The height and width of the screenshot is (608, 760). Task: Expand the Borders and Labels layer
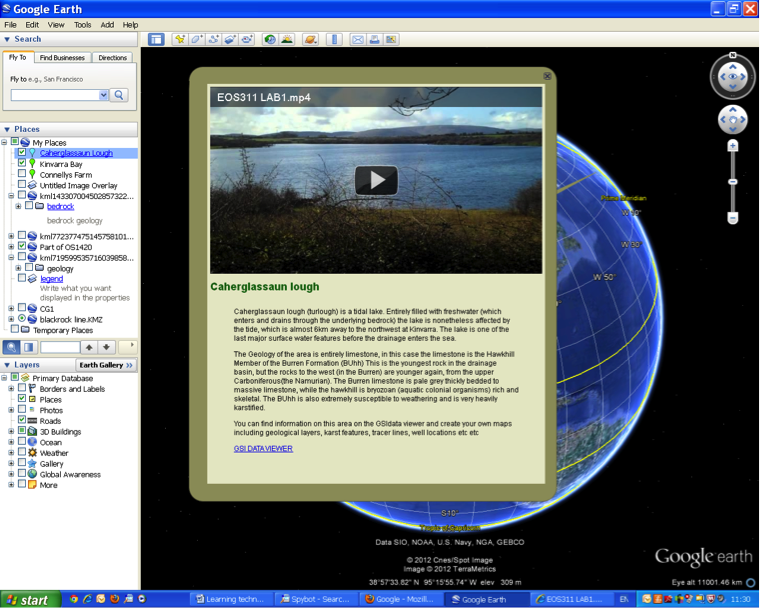point(11,389)
